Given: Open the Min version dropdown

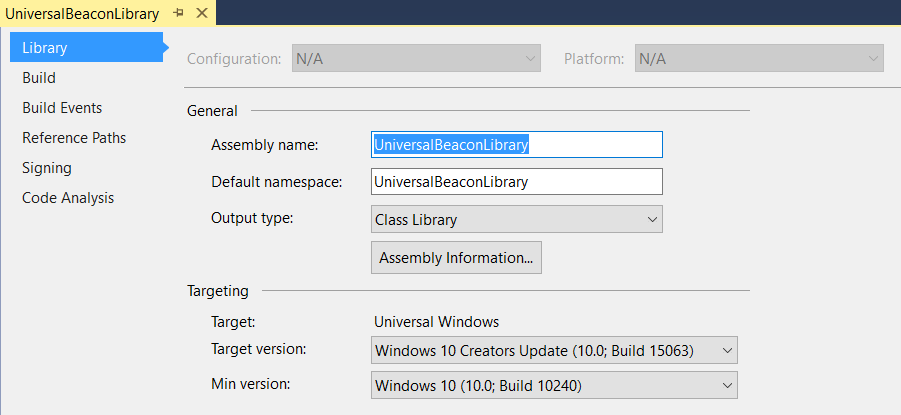Looking at the screenshot, I should pos(554,386).
